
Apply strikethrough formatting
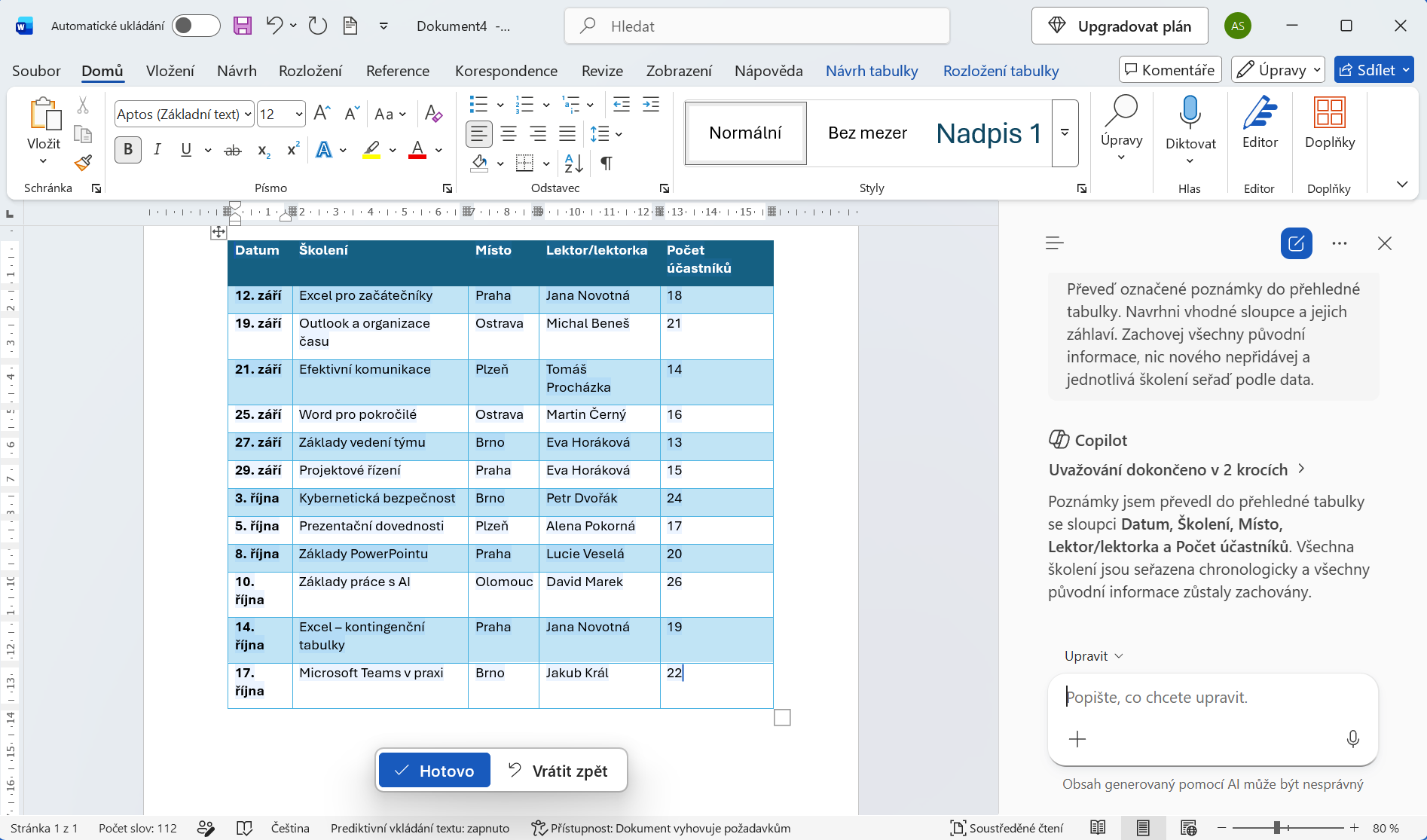(233, 150)
